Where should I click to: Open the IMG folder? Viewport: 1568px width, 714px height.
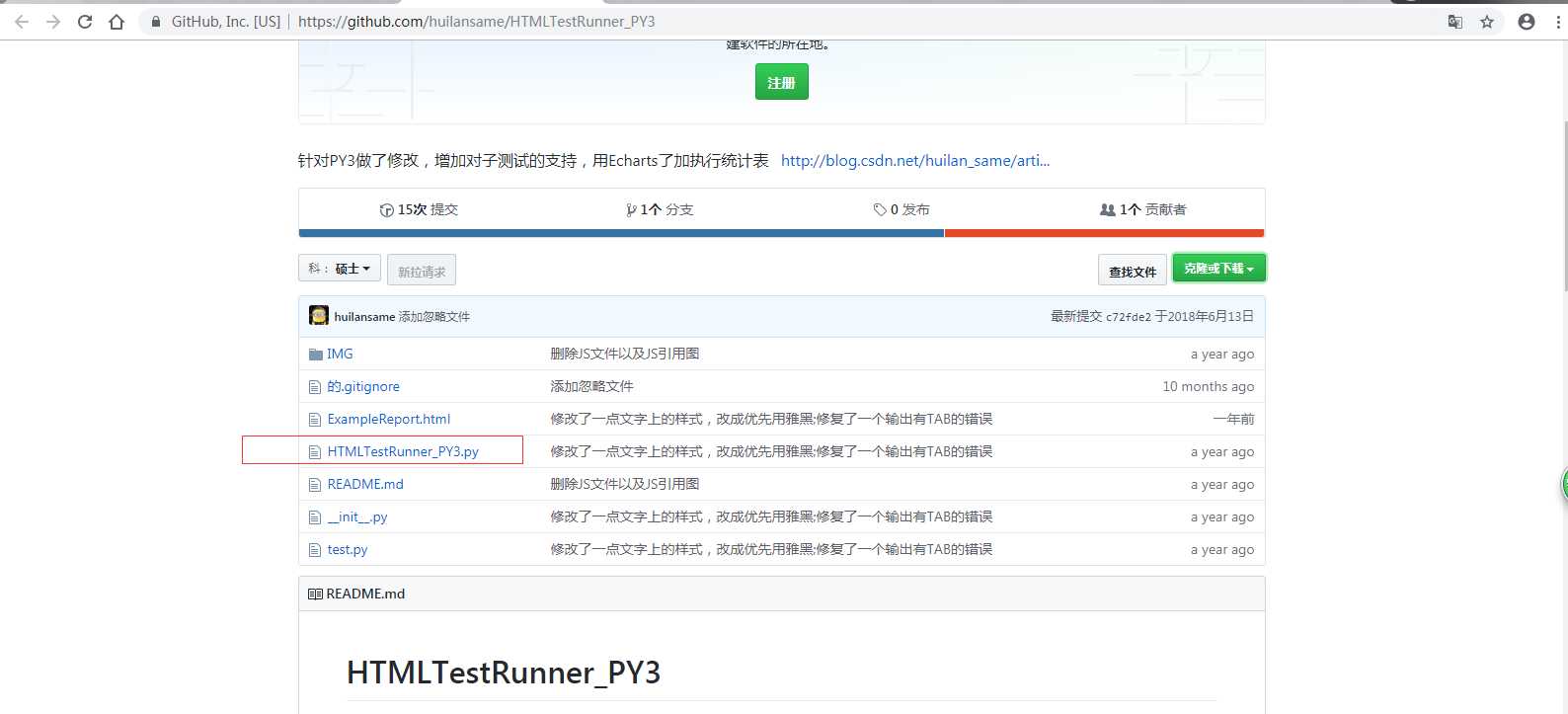click(x=340, y=354)
